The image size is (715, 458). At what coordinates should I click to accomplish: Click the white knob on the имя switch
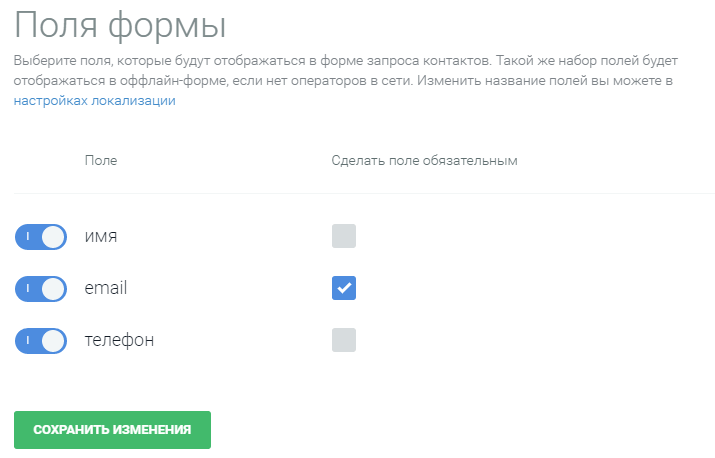pyautogui.click(x=53, y=237)
